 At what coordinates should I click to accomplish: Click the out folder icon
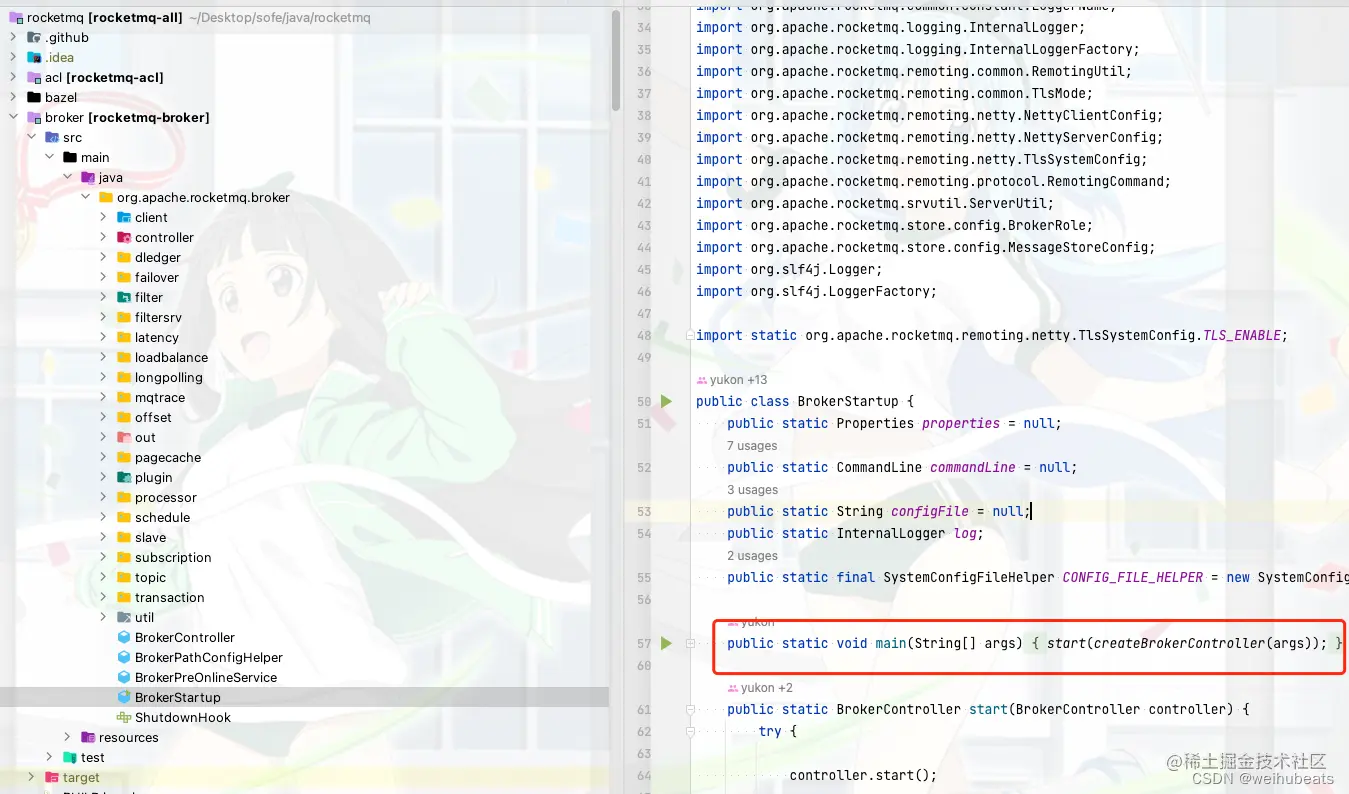point(124,437)
